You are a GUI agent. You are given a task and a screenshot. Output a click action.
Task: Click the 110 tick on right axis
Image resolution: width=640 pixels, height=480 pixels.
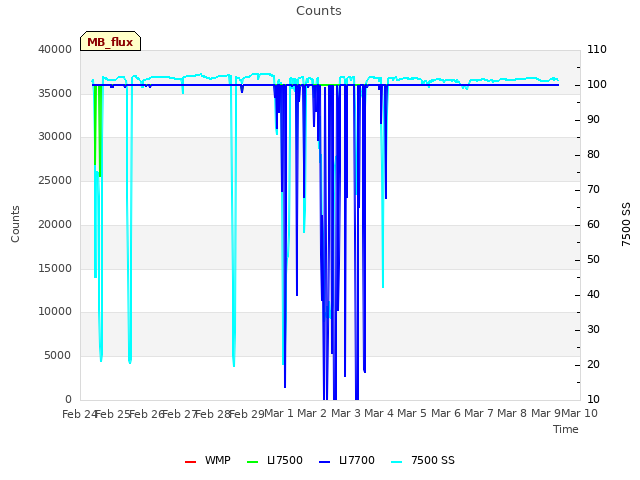click(597, 49)
